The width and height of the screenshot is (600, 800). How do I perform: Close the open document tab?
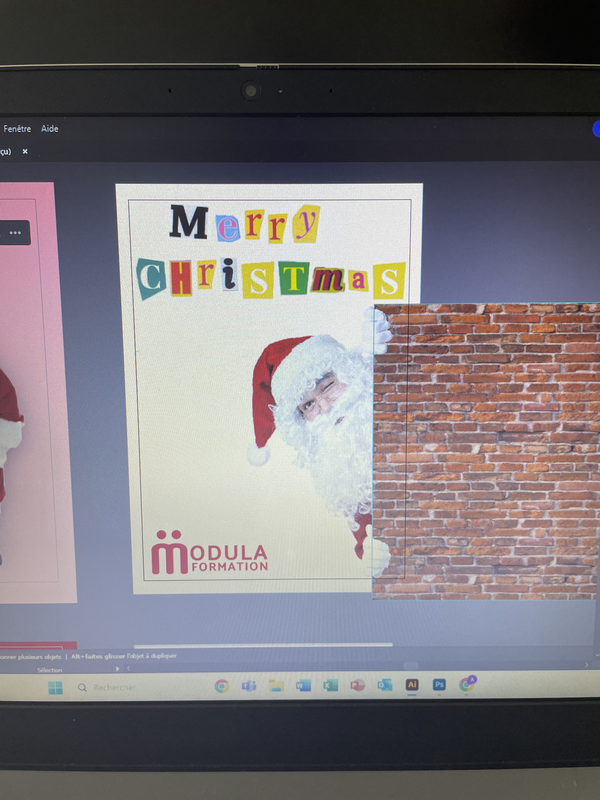pyautogui.click(x=25, y=152)
